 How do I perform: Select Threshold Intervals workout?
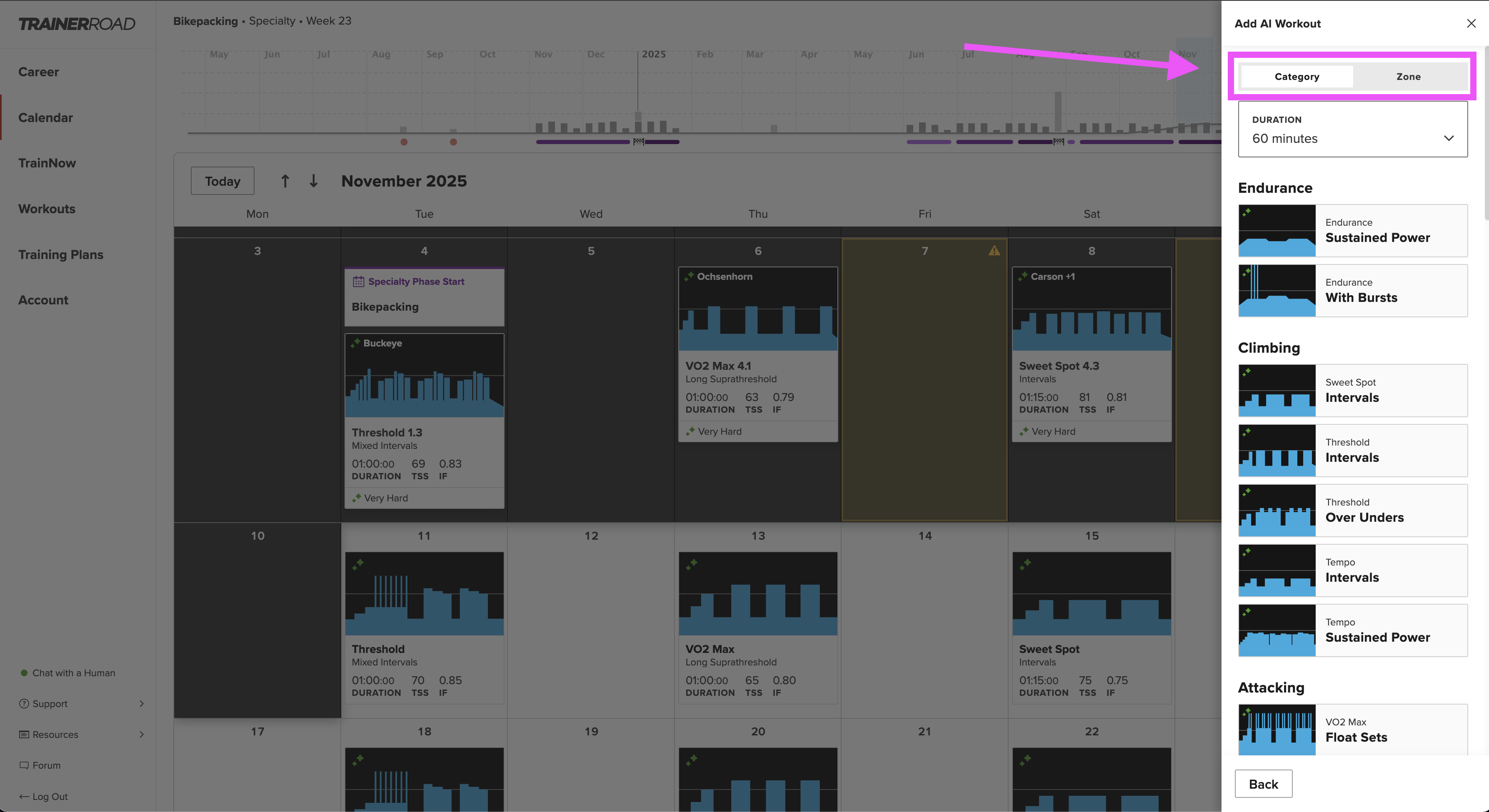1353,451
